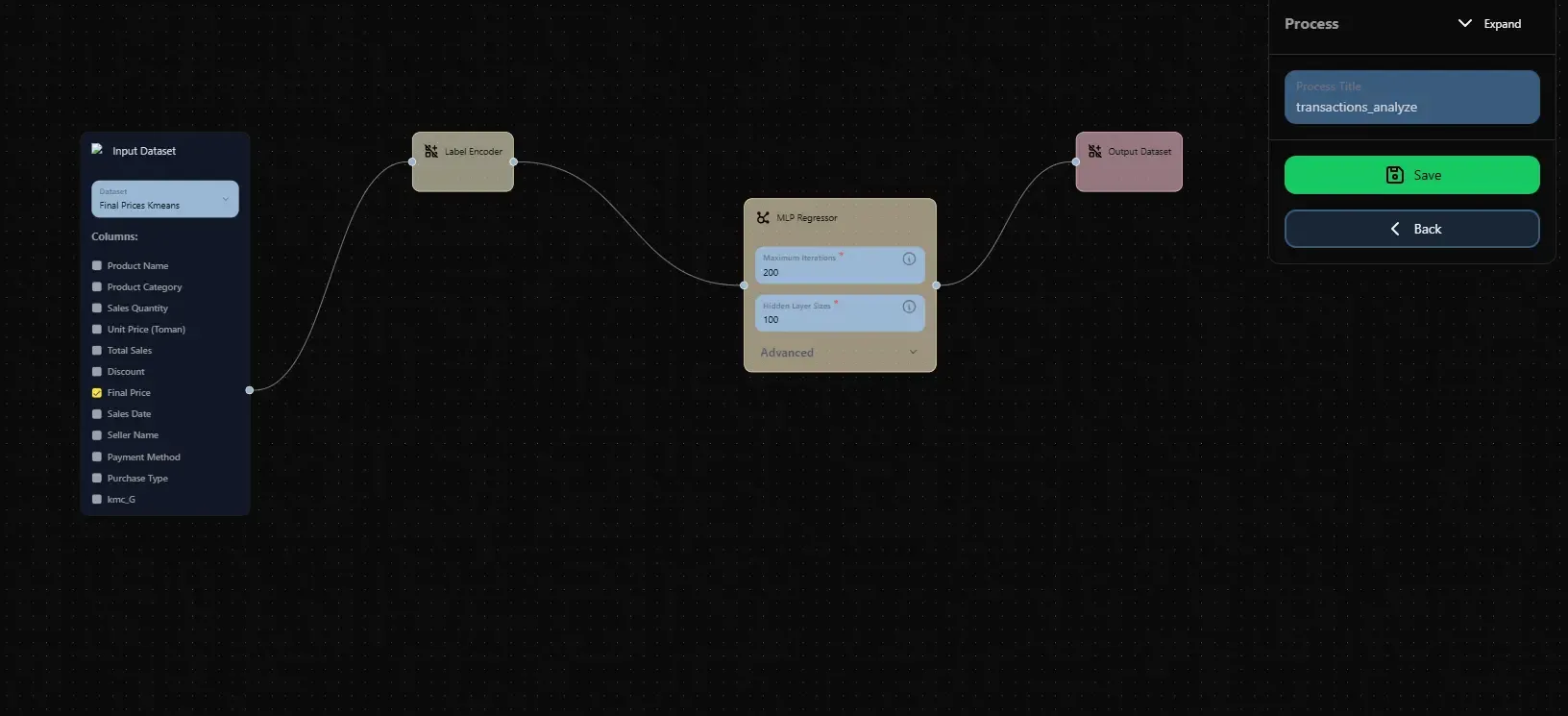Click the Input Dataset node image icon
Viewport: 1568px width, 716px height.
[97, 149]
